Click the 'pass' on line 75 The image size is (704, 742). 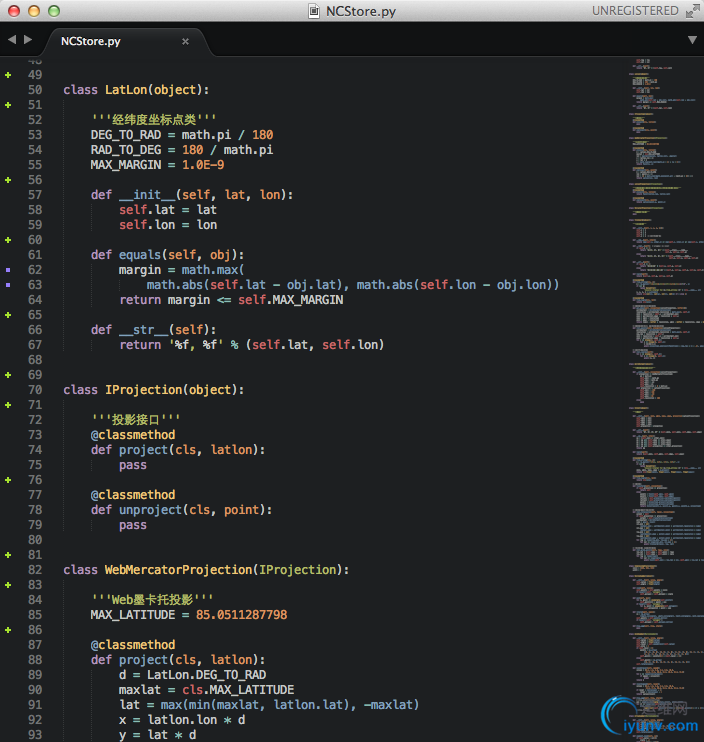click(133, 465)
